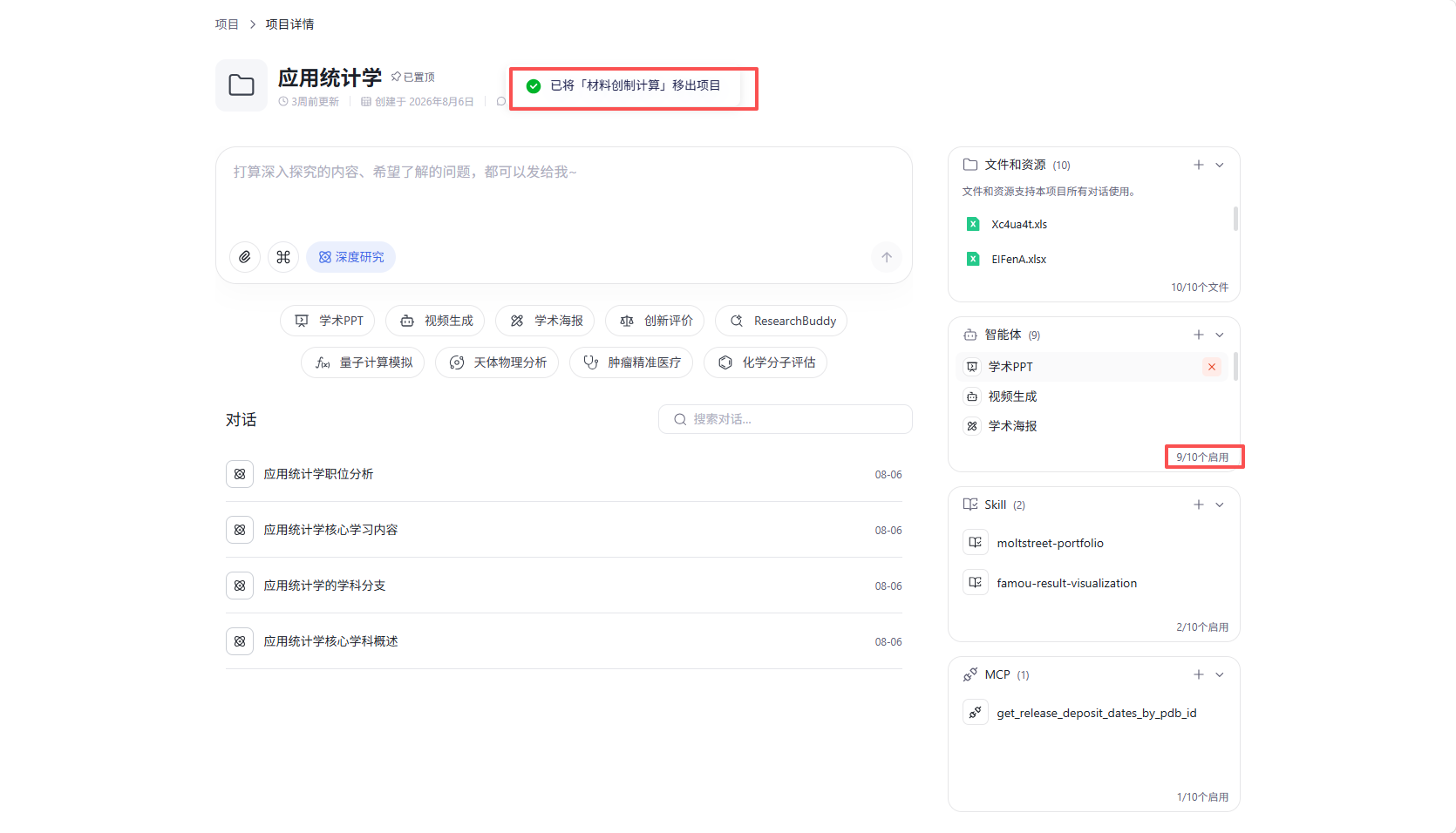This screenshot has width=1456, height=833.
Task: Select the 创新评价 quick chip
Action: pos(655,321)
